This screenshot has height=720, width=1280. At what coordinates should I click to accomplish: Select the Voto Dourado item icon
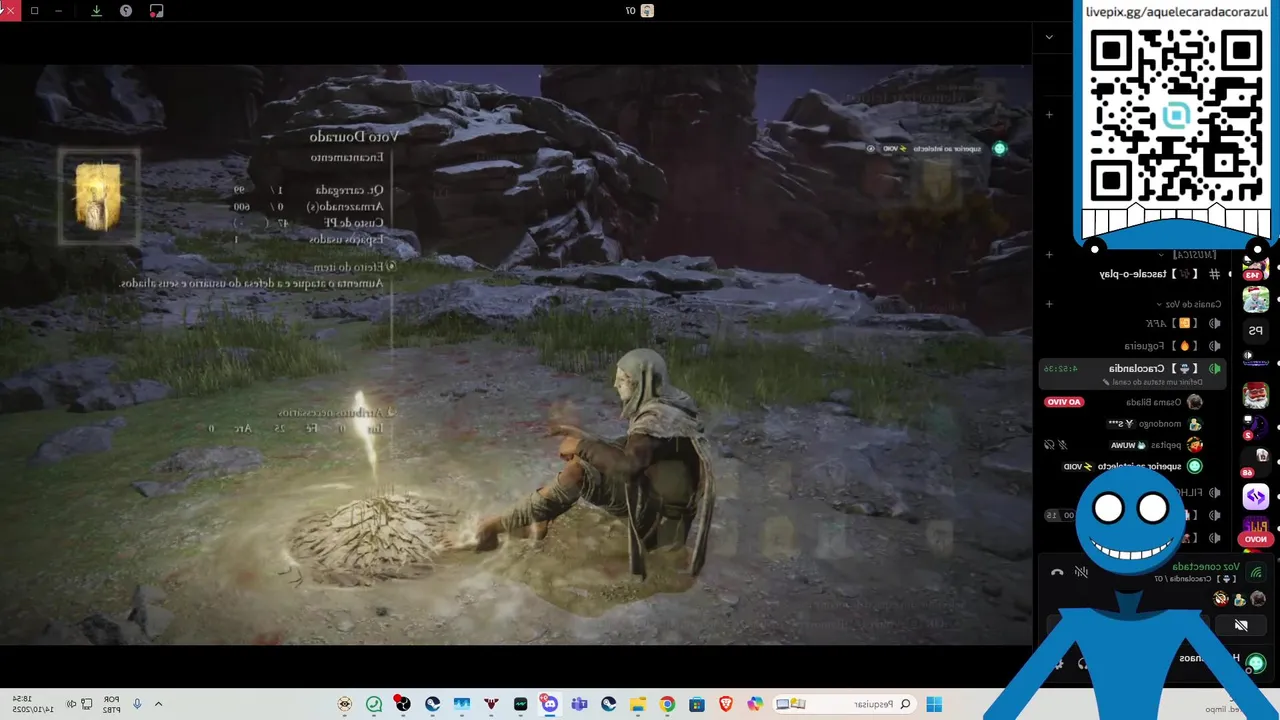click(98, 196)
